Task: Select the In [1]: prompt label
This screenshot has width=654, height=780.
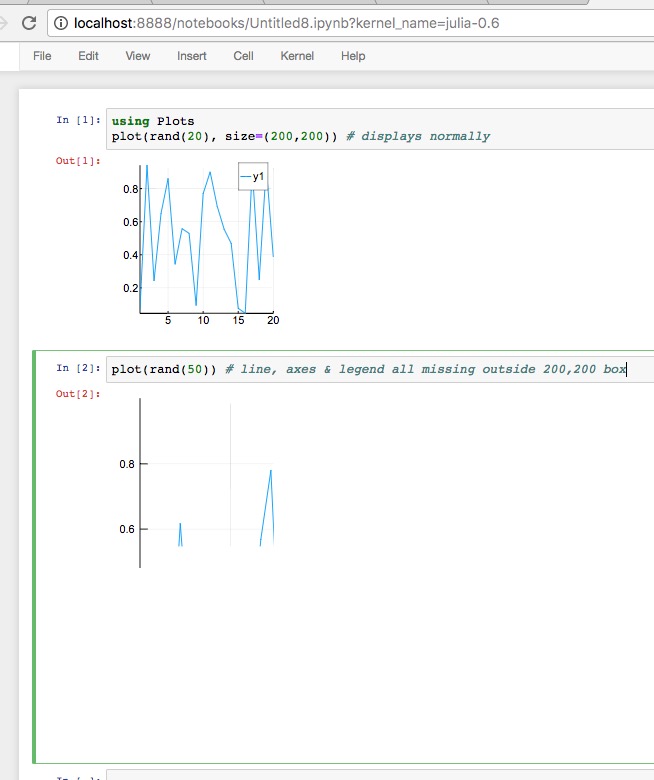Action: pos(78,120)
